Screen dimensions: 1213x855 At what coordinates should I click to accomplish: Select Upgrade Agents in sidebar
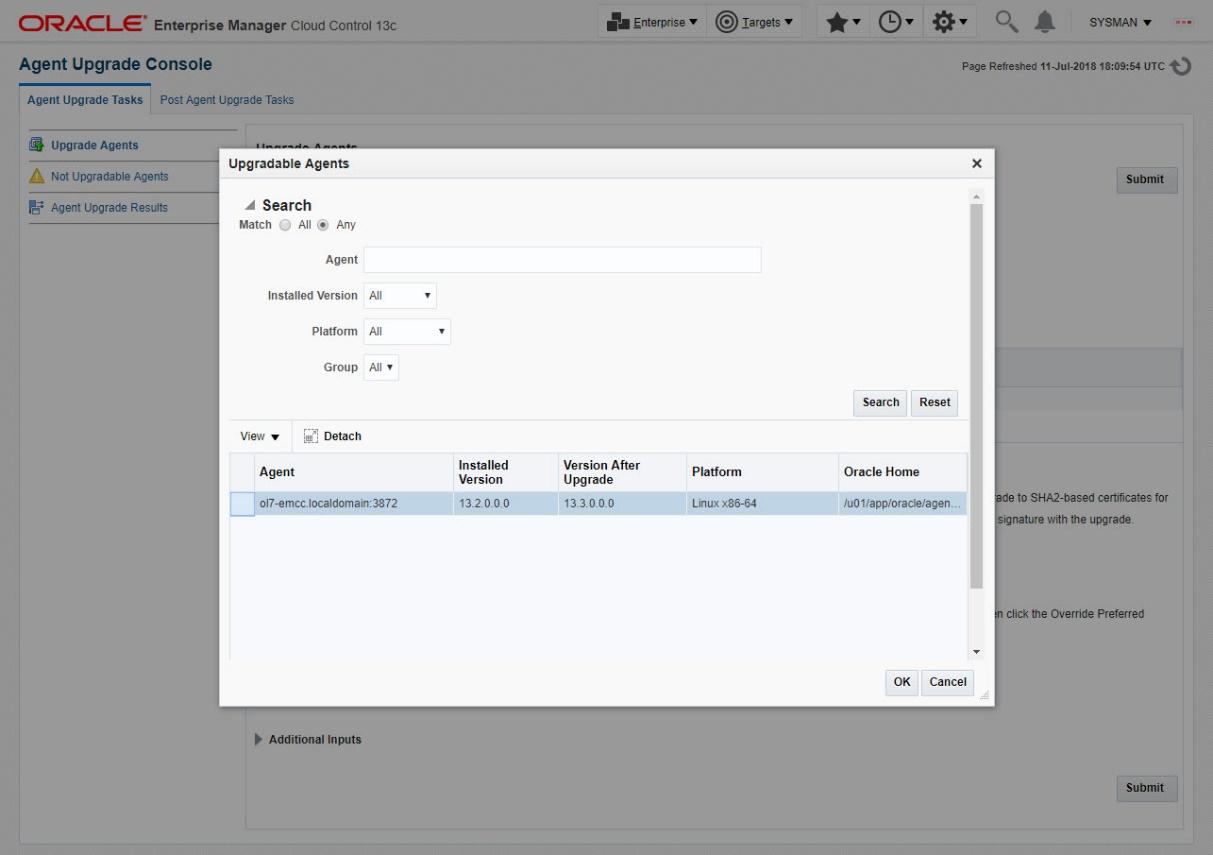pyautogui.click(x=95, y=146)
